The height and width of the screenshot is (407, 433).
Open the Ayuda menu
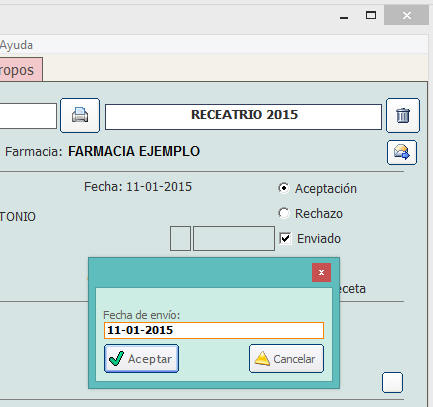[16, 45]
